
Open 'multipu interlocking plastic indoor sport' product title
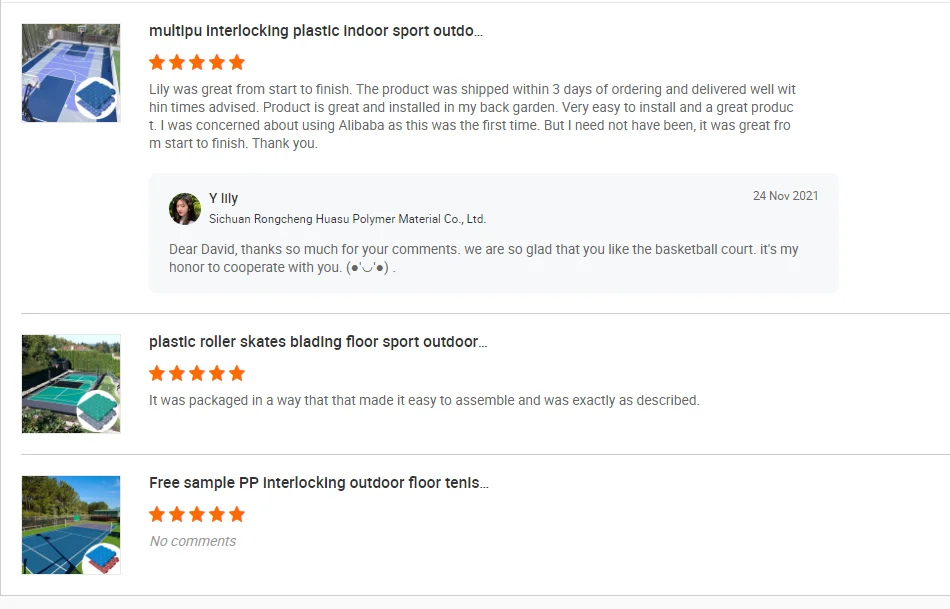316,31
